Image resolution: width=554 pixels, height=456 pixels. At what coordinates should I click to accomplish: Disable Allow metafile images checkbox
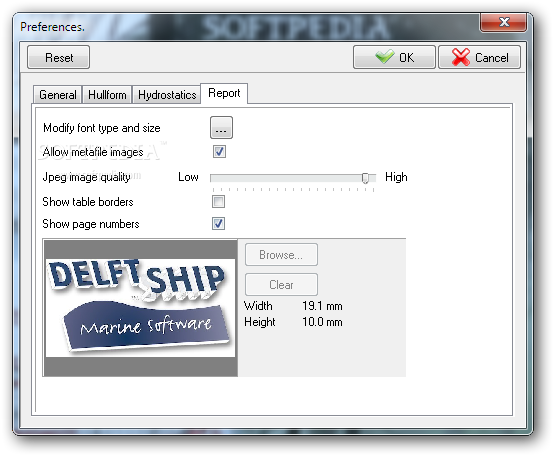(219, 152)
